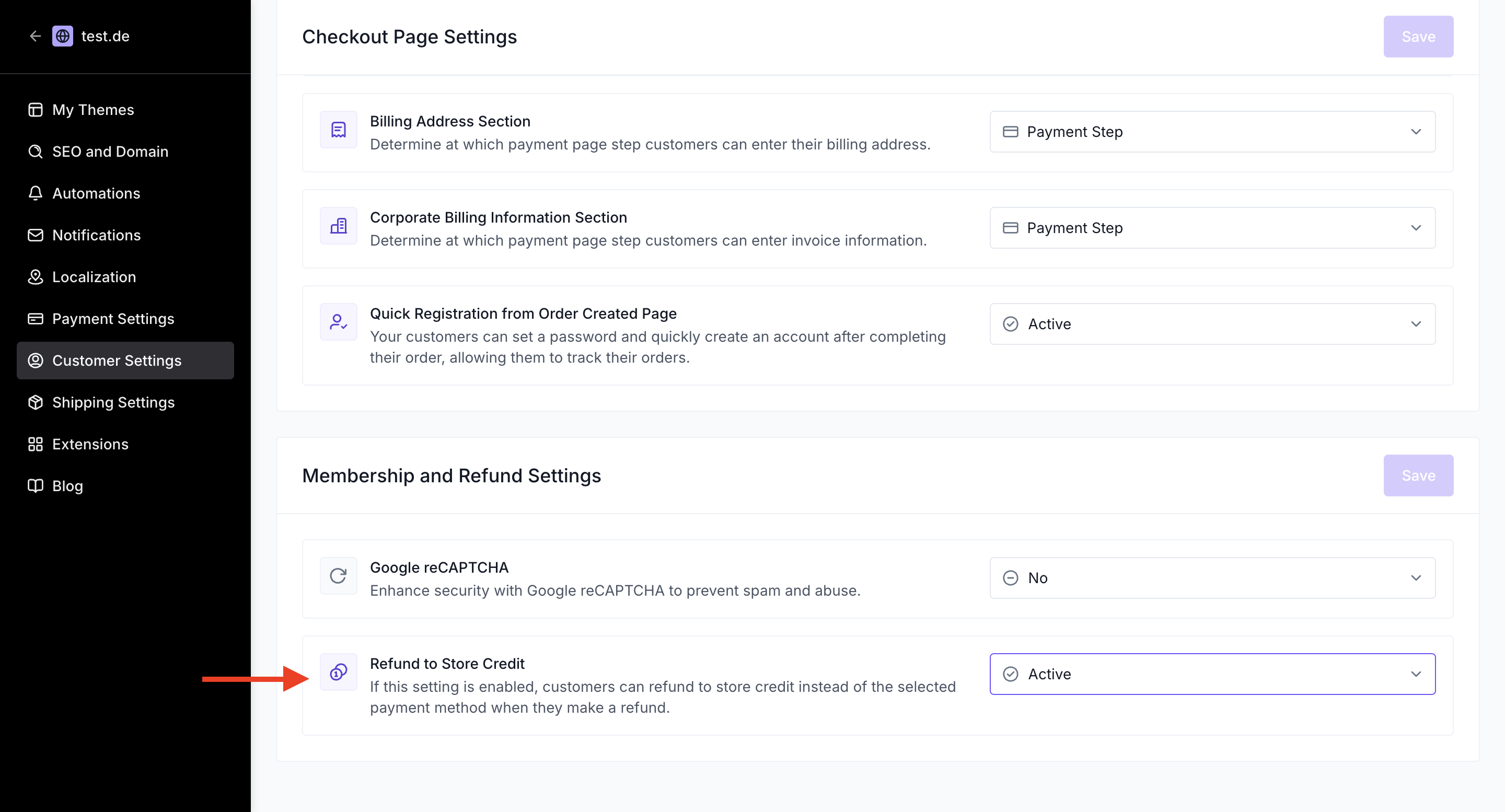The image size is (1505, 812).
Task: Save the Checkout Page Settings
Action: tap(1417, 37)
